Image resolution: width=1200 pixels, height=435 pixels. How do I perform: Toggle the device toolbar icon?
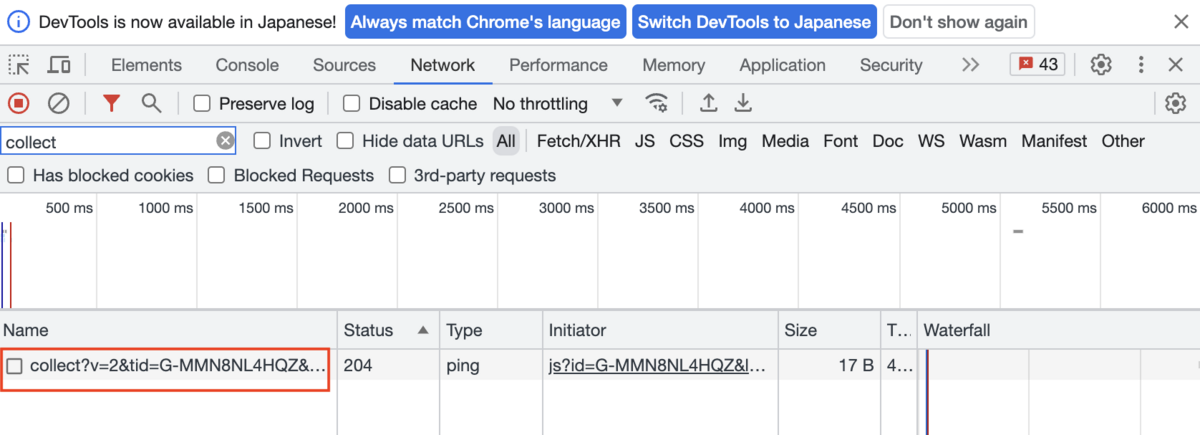pyautogui.click(x=59, y=65)
